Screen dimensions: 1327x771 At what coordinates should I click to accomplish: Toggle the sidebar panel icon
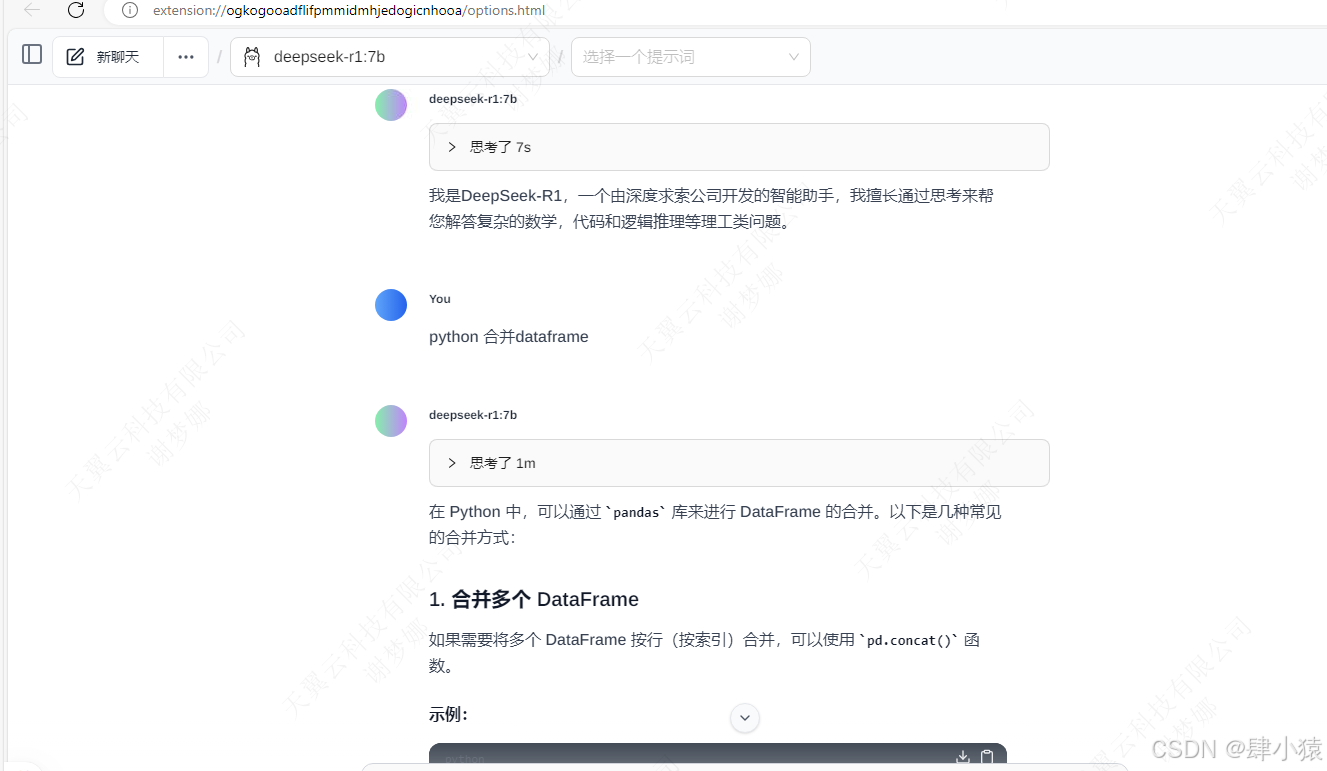[32, 55]
